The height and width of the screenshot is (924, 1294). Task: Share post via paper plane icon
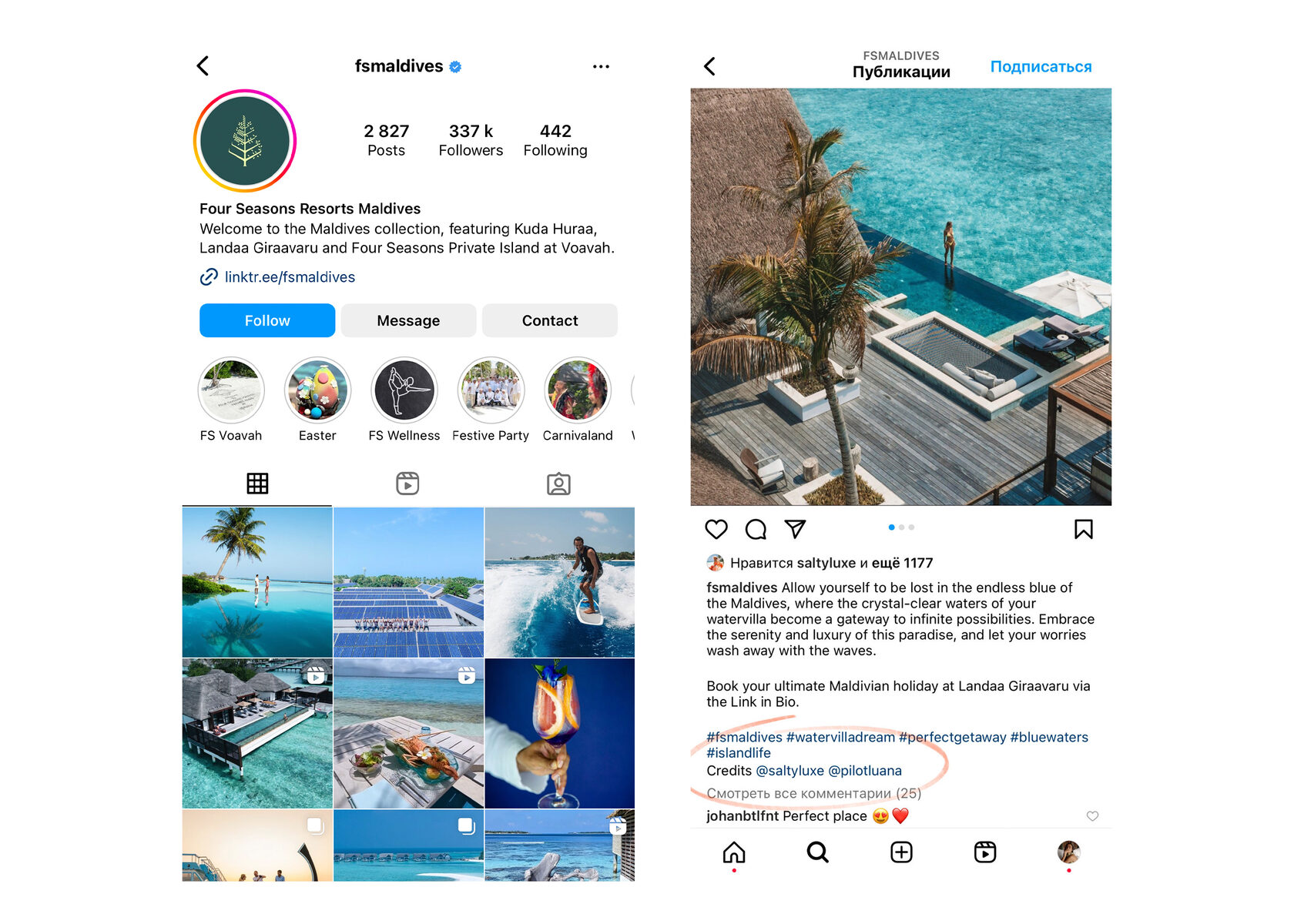795,528
